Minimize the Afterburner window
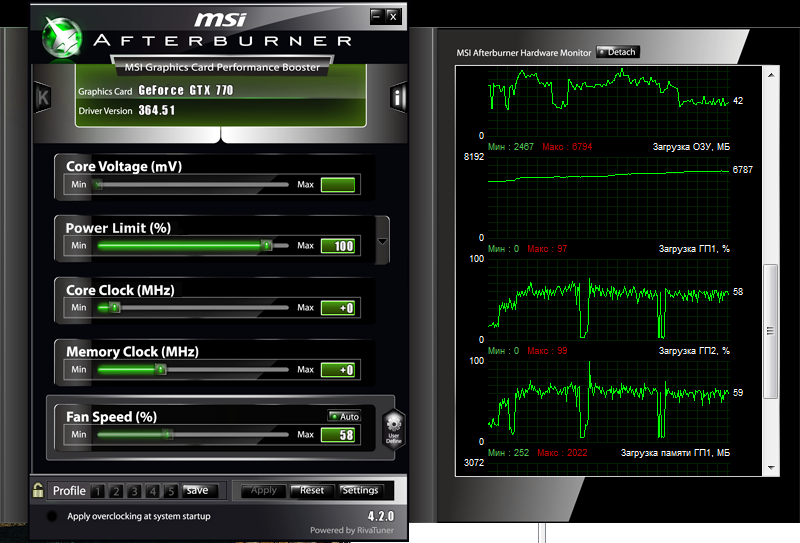800x543 pixels. tap(377, 16)
